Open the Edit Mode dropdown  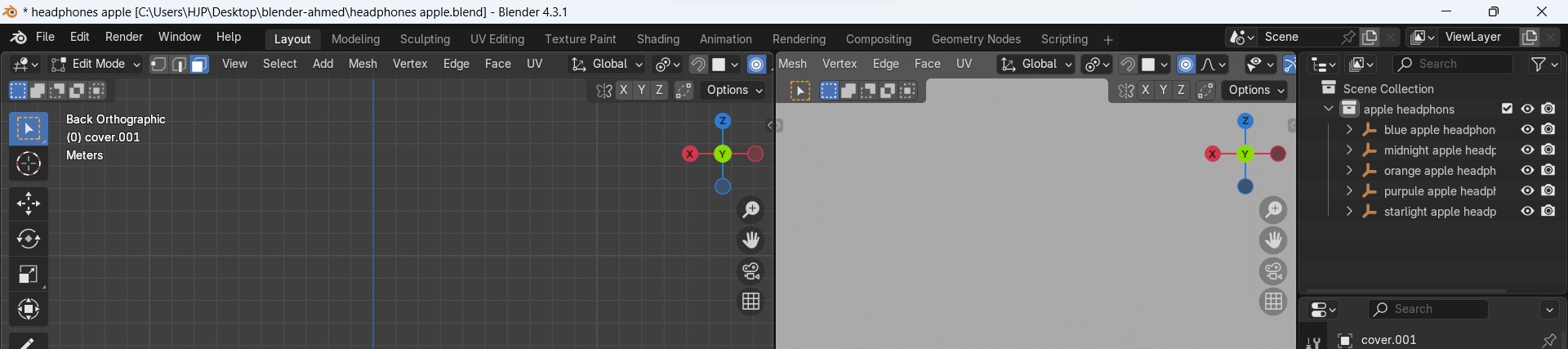tap(96, 65)
